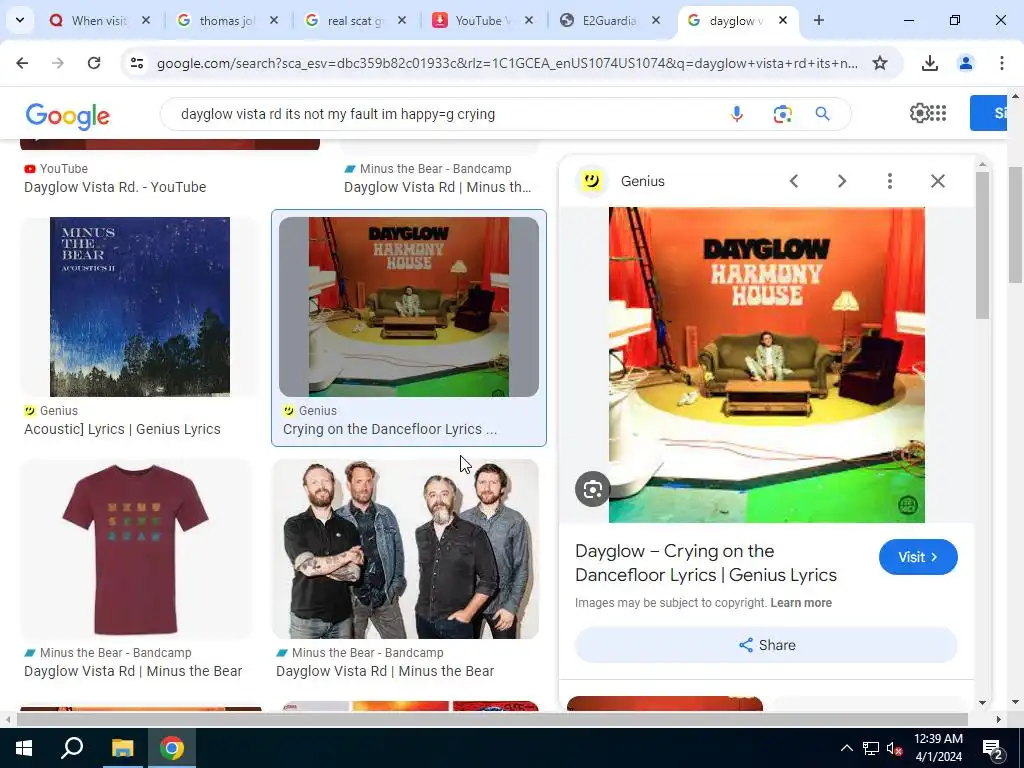
Task: Switch to the YouTube V tab
Action: 481,21
